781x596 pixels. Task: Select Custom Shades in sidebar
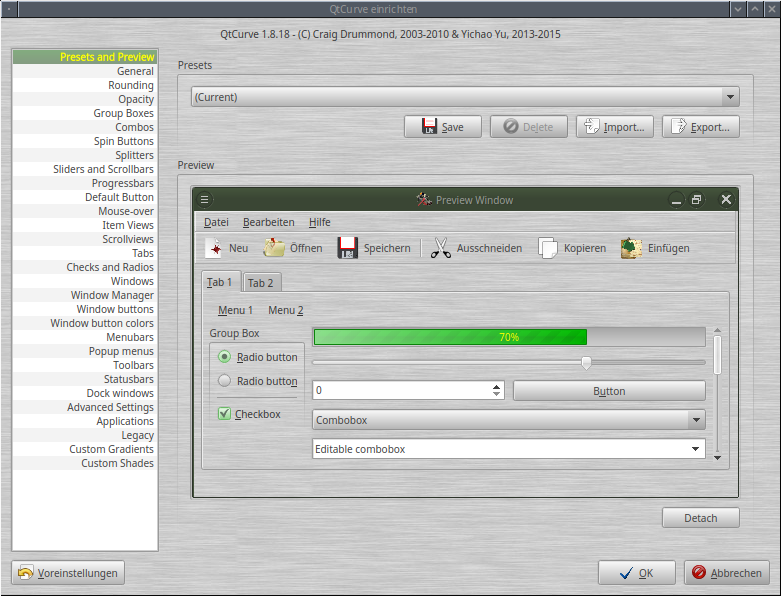(x=85, y=463)
